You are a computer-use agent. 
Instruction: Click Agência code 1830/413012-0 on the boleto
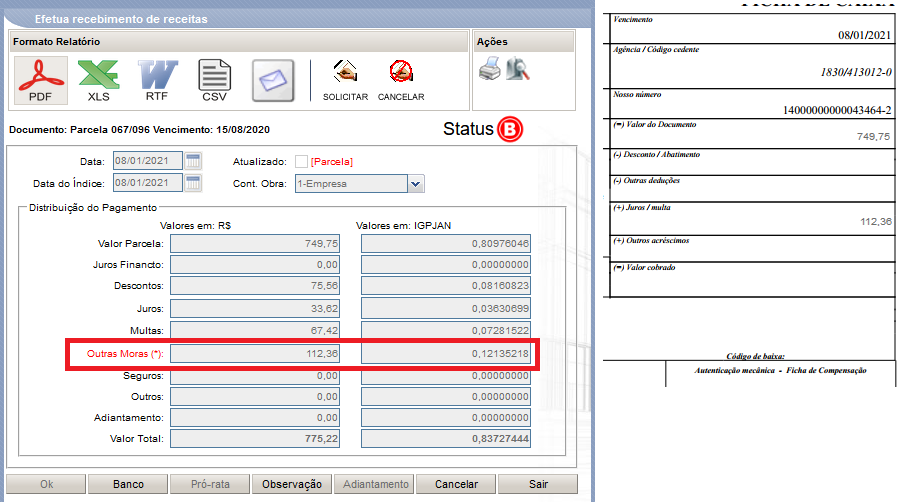point(856,72)
